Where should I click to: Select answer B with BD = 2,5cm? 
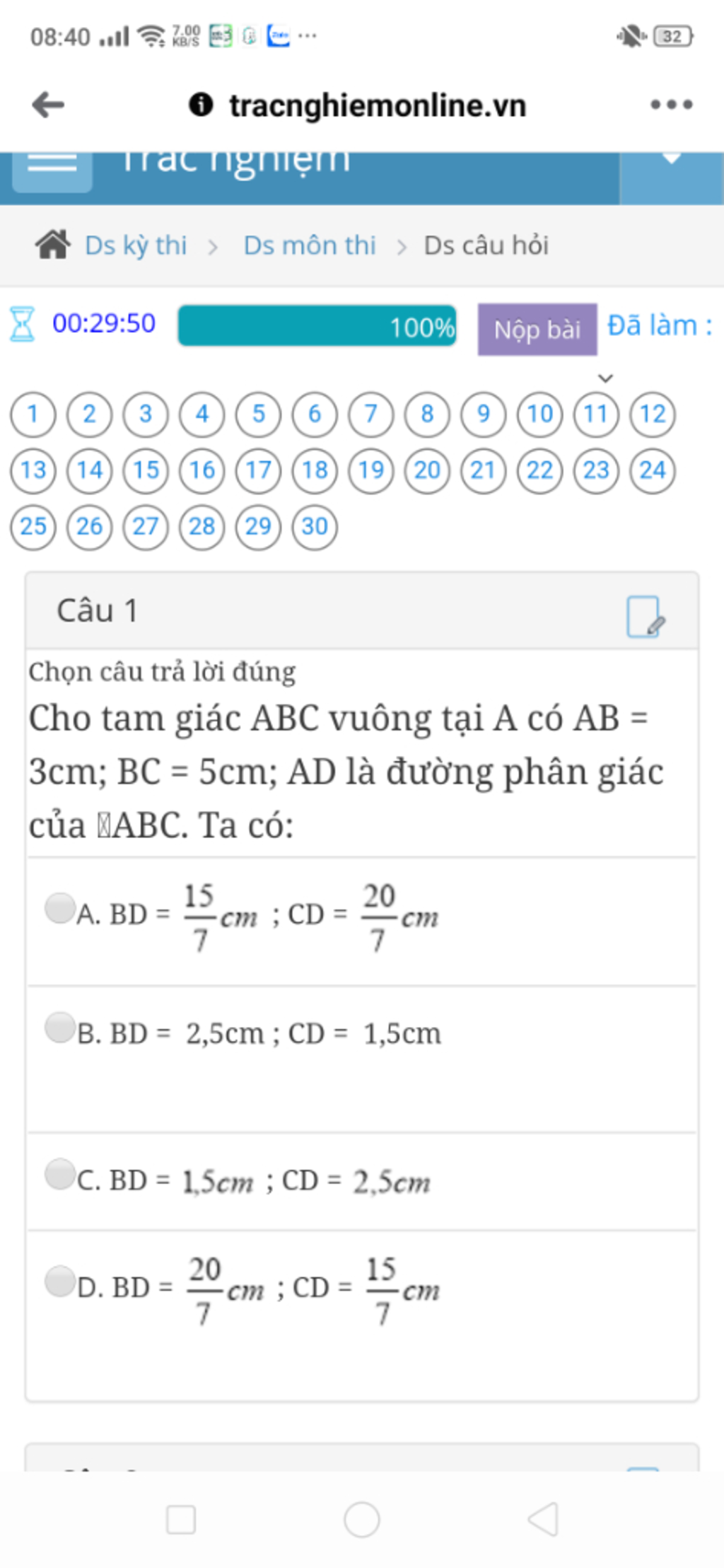tap(60, 1027)
